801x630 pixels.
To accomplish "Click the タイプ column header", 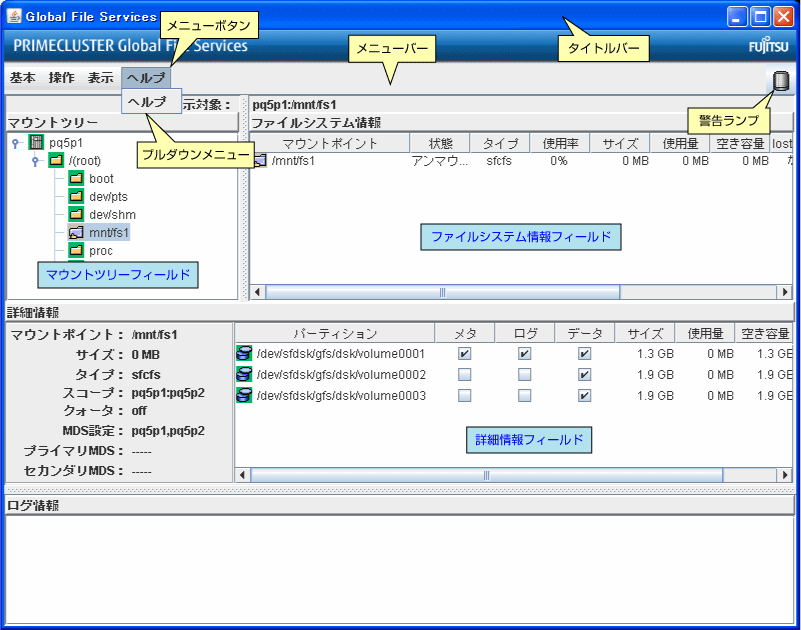I will 500,143.
